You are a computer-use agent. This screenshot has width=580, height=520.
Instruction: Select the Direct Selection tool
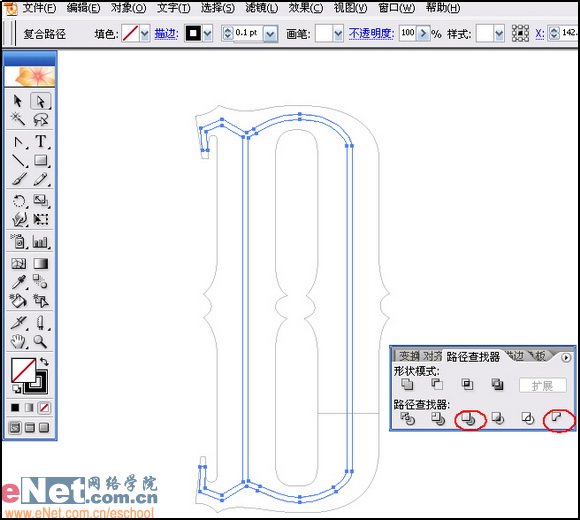pyautogui.click(x=40, y=101)
